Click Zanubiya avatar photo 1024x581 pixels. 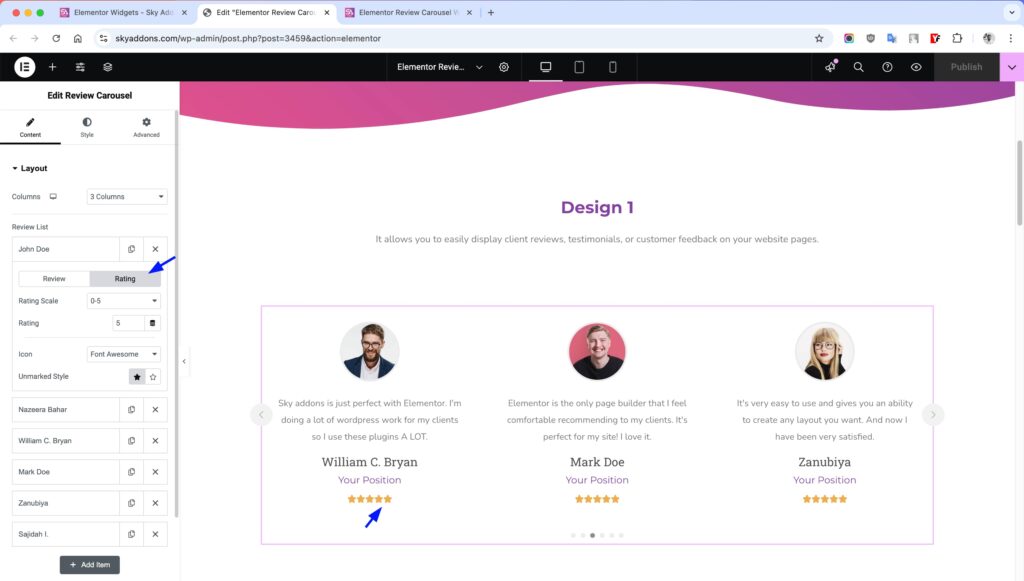(x=824, y=351)
